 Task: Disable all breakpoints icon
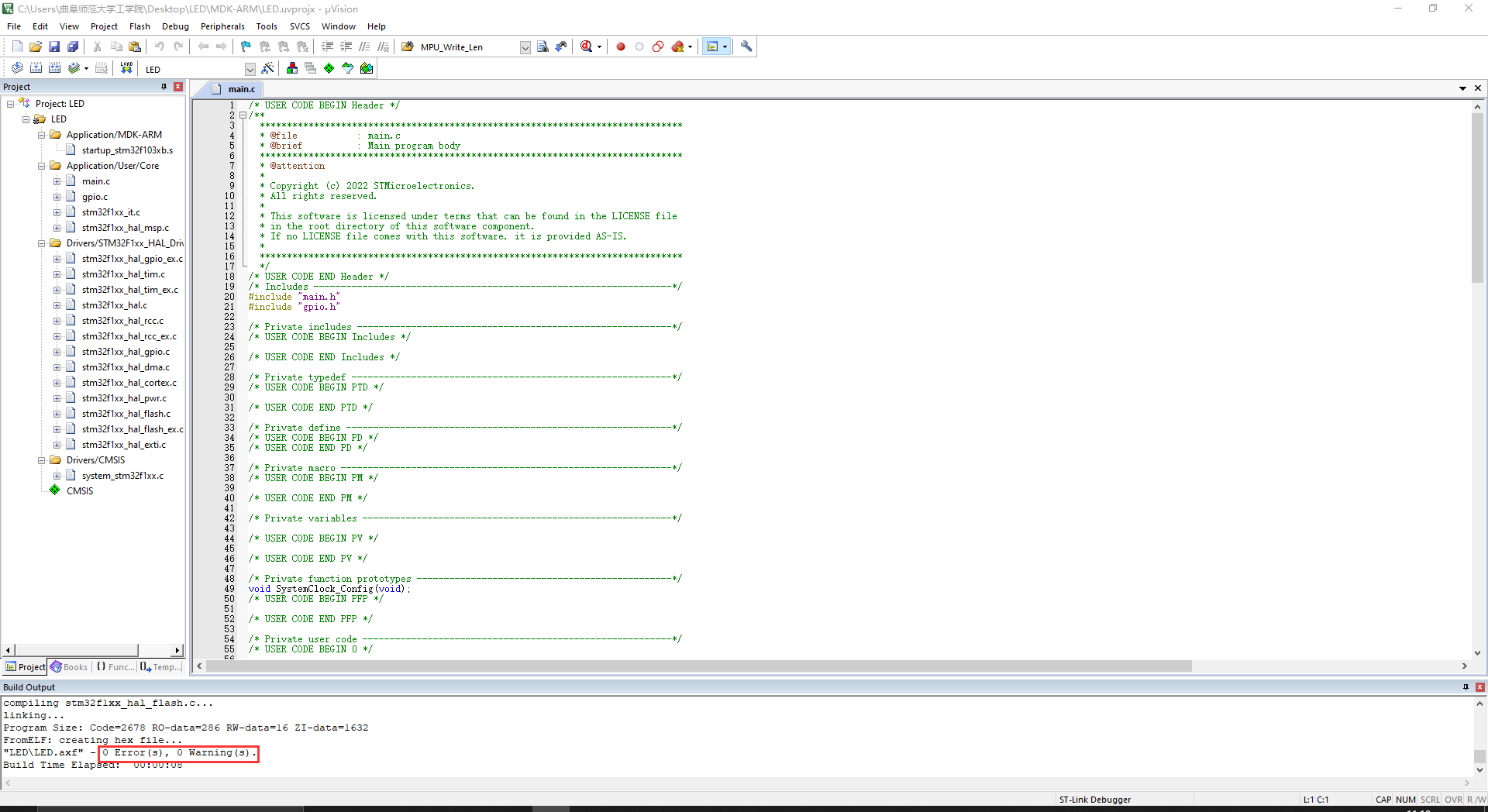pyautogui.click(x=658, y=46)
